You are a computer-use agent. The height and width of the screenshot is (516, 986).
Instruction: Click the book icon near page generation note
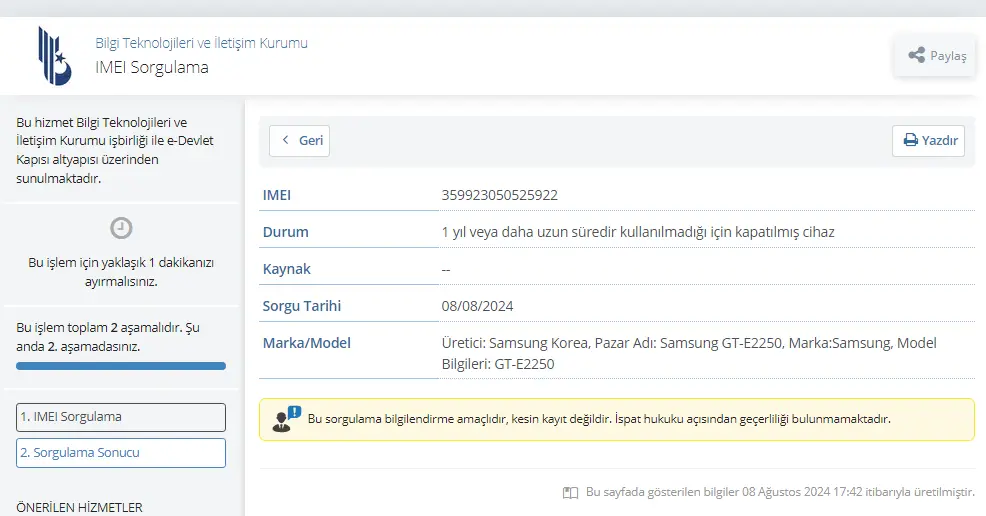570,493
